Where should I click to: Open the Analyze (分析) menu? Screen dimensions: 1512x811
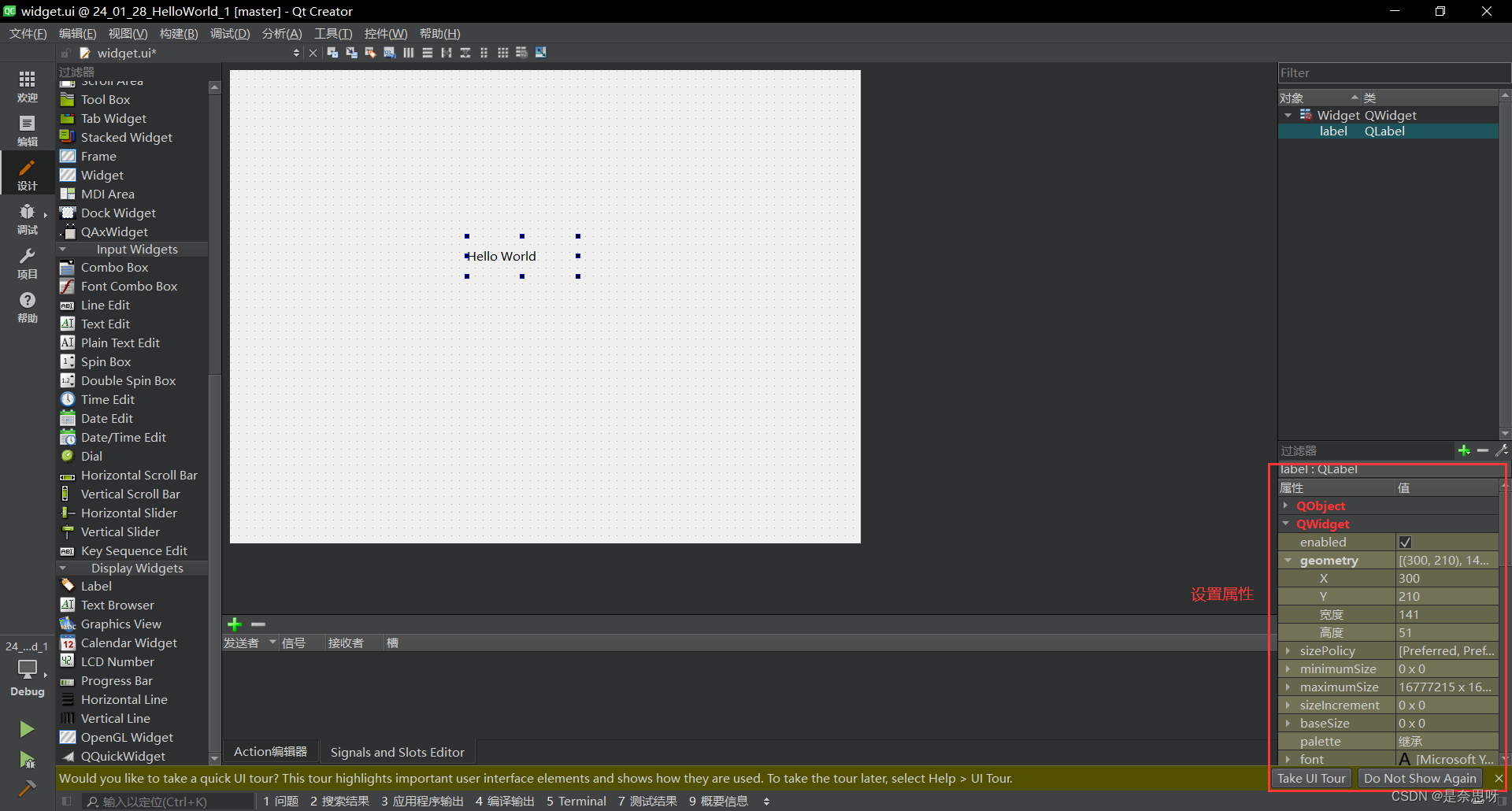pos(282,34)
